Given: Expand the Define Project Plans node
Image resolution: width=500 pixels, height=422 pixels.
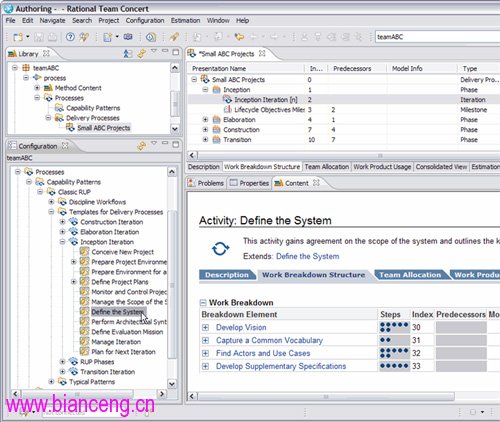Looking at the screenshot, I should click(74, 282).
